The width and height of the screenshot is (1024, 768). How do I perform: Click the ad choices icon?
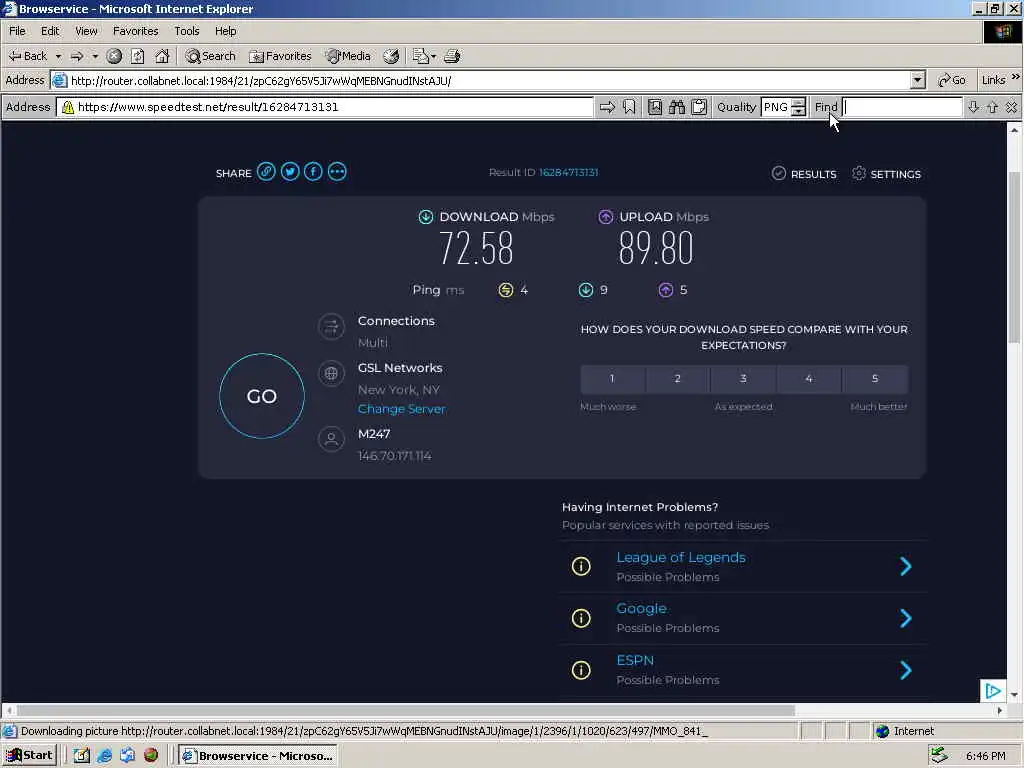point(993,691)
